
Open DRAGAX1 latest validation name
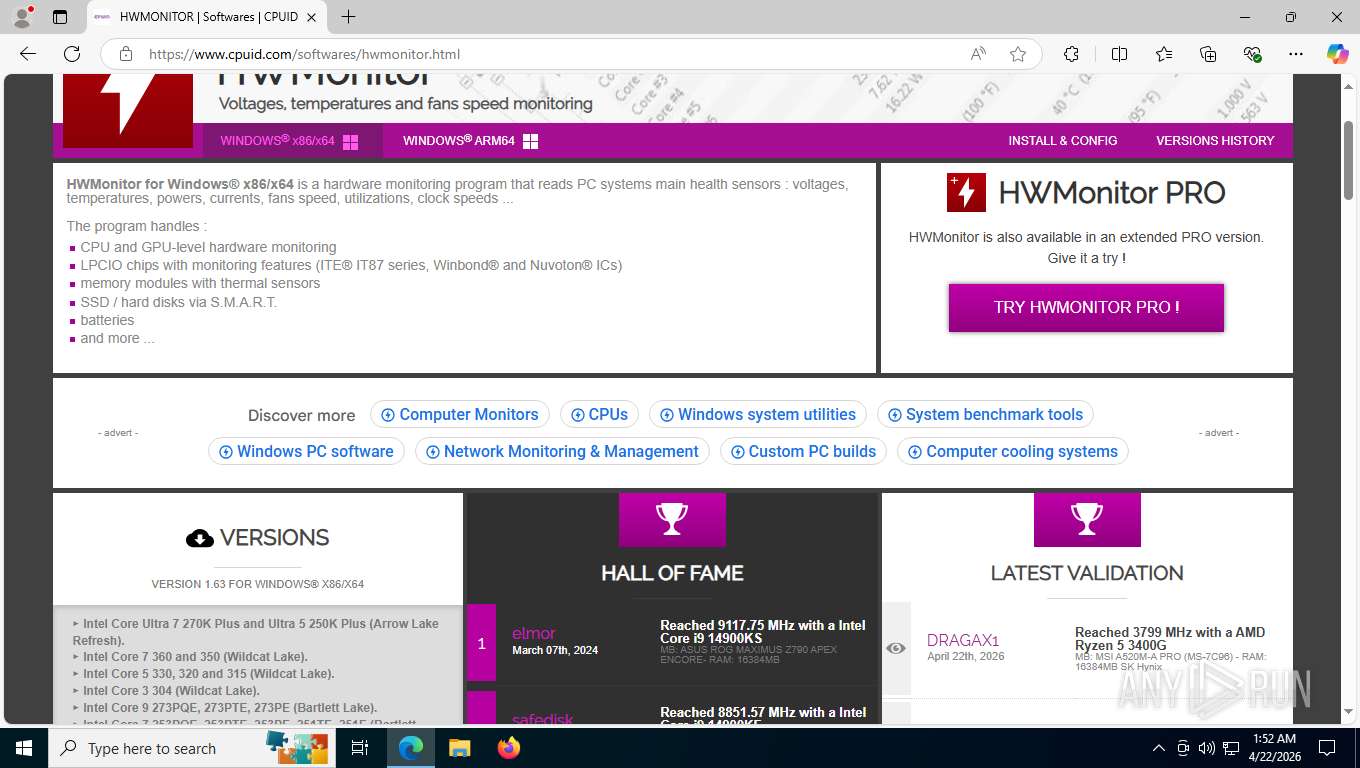pos(963,640)
